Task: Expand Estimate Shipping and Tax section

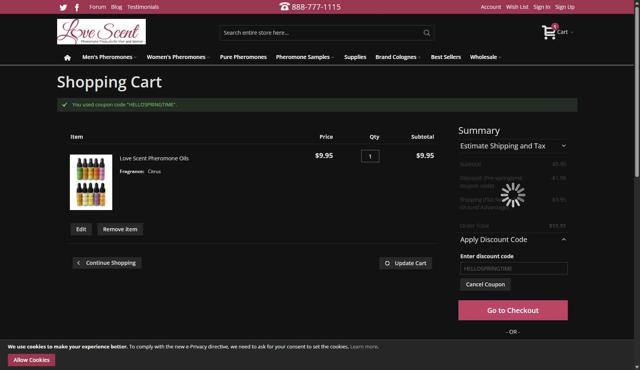Action: pos(513,146)
